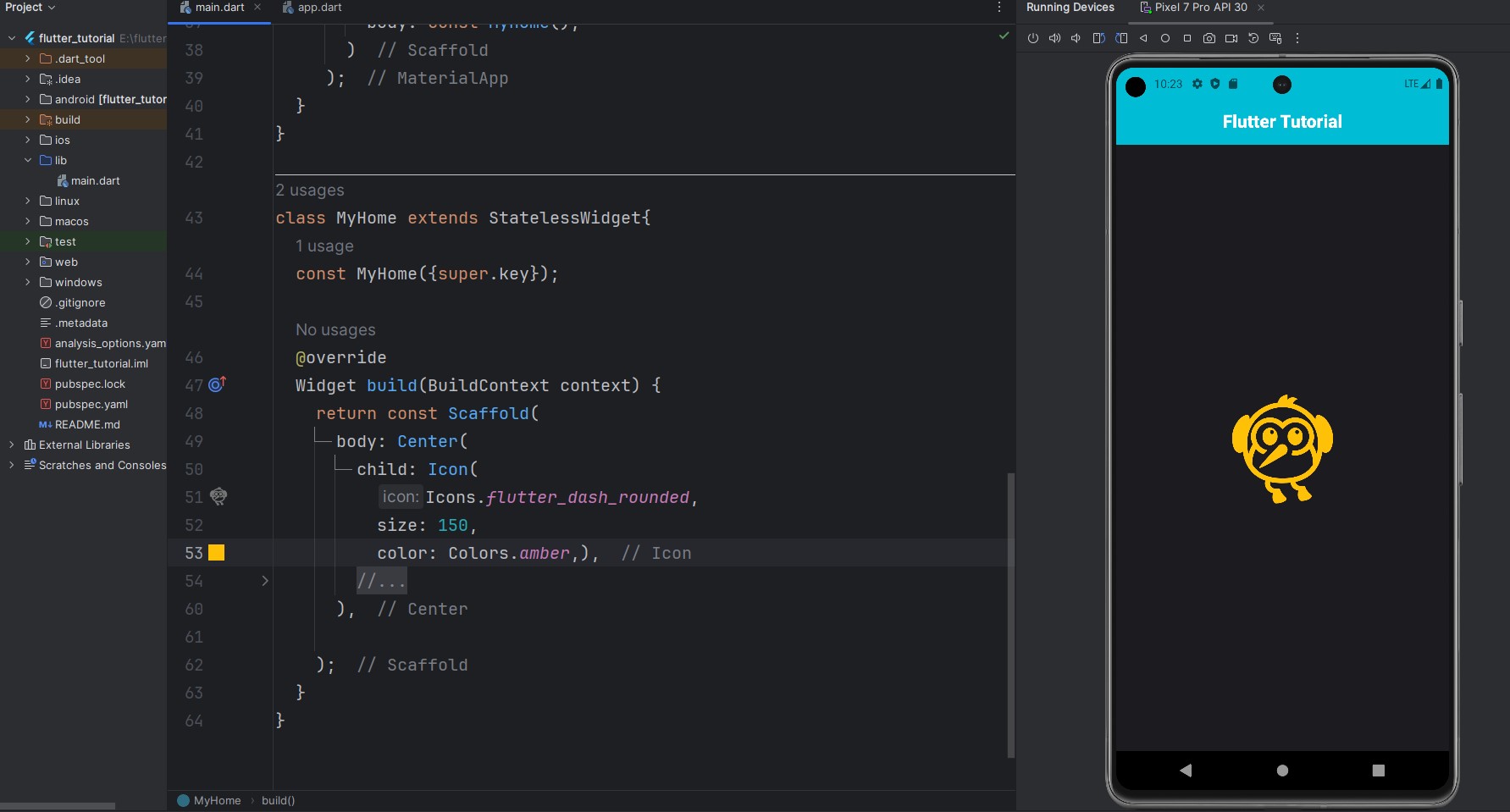This screenshot has height=812, width=1510.
Task: Increase emulator volume
Action: [x=1054, y=37]
